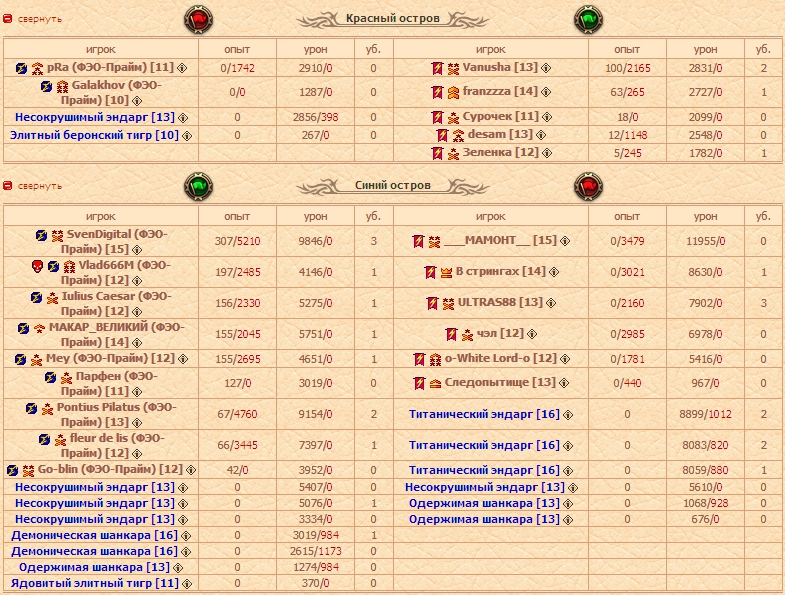This screenshot has height=595, width=785.
Task: Select experience value 307/5210
Action: 237,241
